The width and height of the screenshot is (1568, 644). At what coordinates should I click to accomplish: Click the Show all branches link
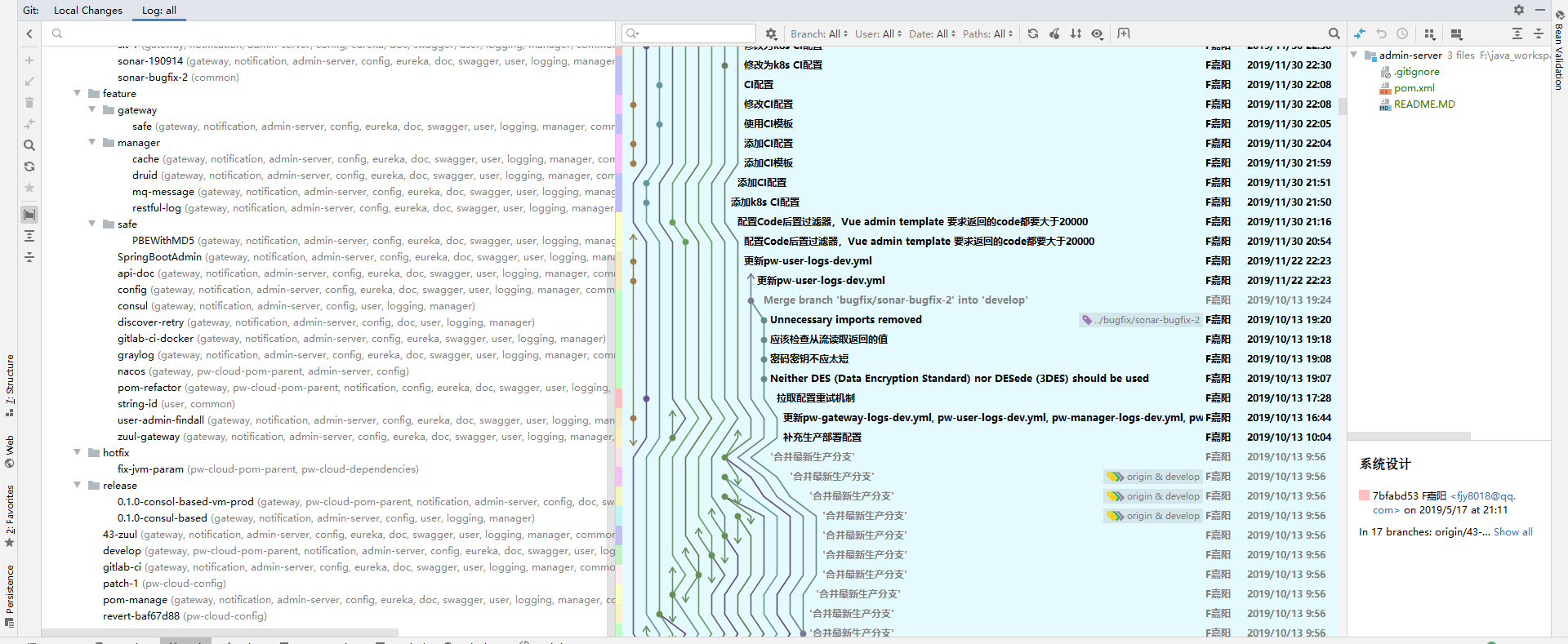(1512, 532)
